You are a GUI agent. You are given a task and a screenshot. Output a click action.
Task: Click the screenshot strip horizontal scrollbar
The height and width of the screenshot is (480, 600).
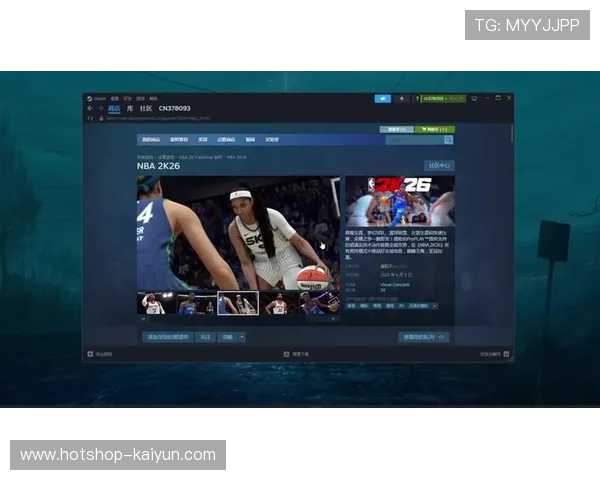(238, 319)
